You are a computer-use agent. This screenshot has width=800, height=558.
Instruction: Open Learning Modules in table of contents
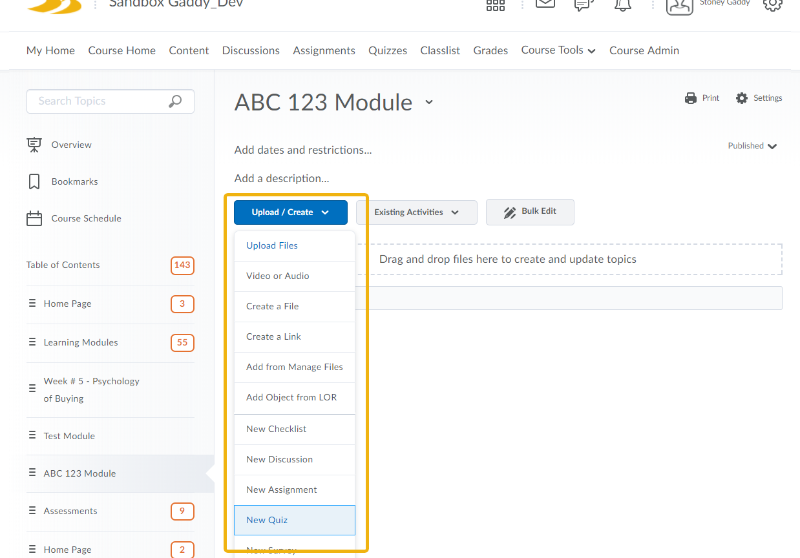click(81, 342)
